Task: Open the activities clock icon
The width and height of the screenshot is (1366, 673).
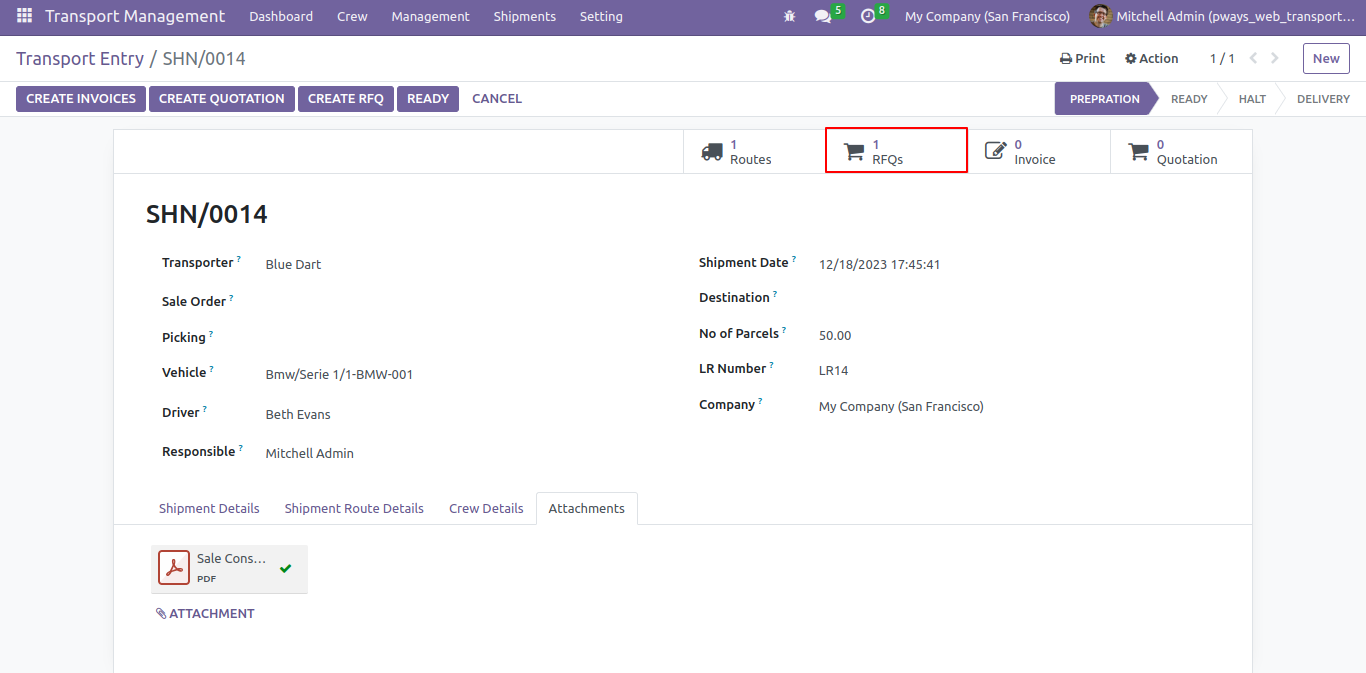Action: (x=868, y=17)
